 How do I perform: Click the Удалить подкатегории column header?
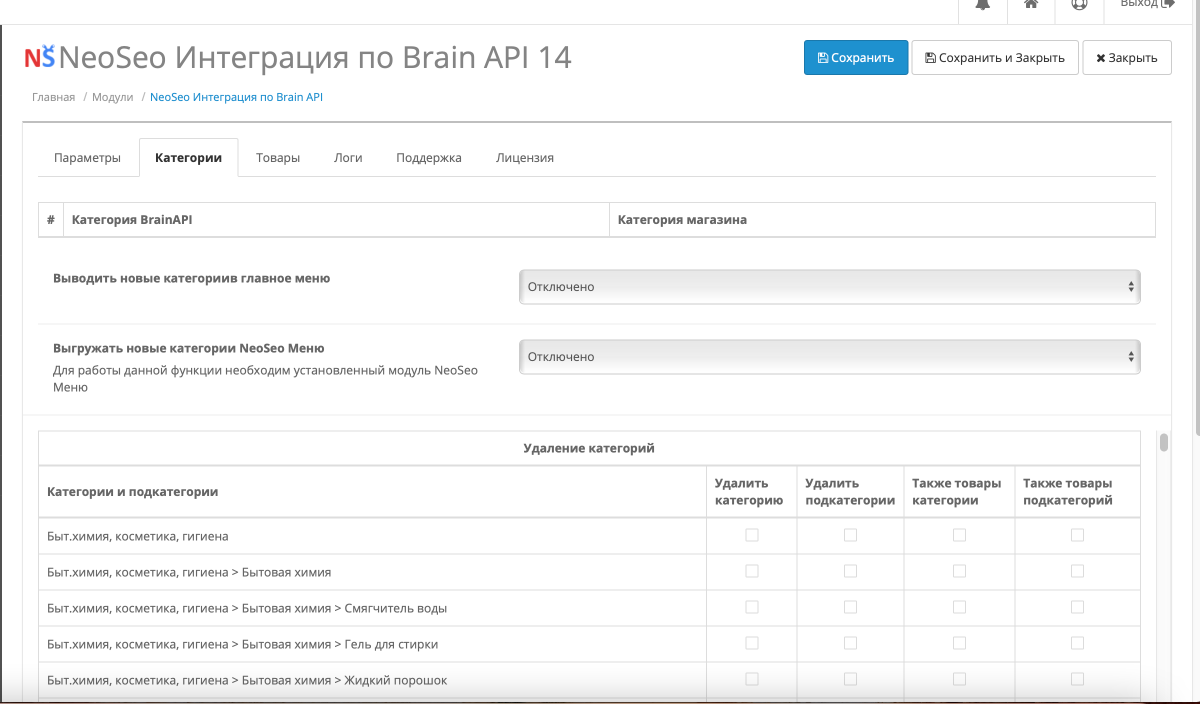pos(850,492)
